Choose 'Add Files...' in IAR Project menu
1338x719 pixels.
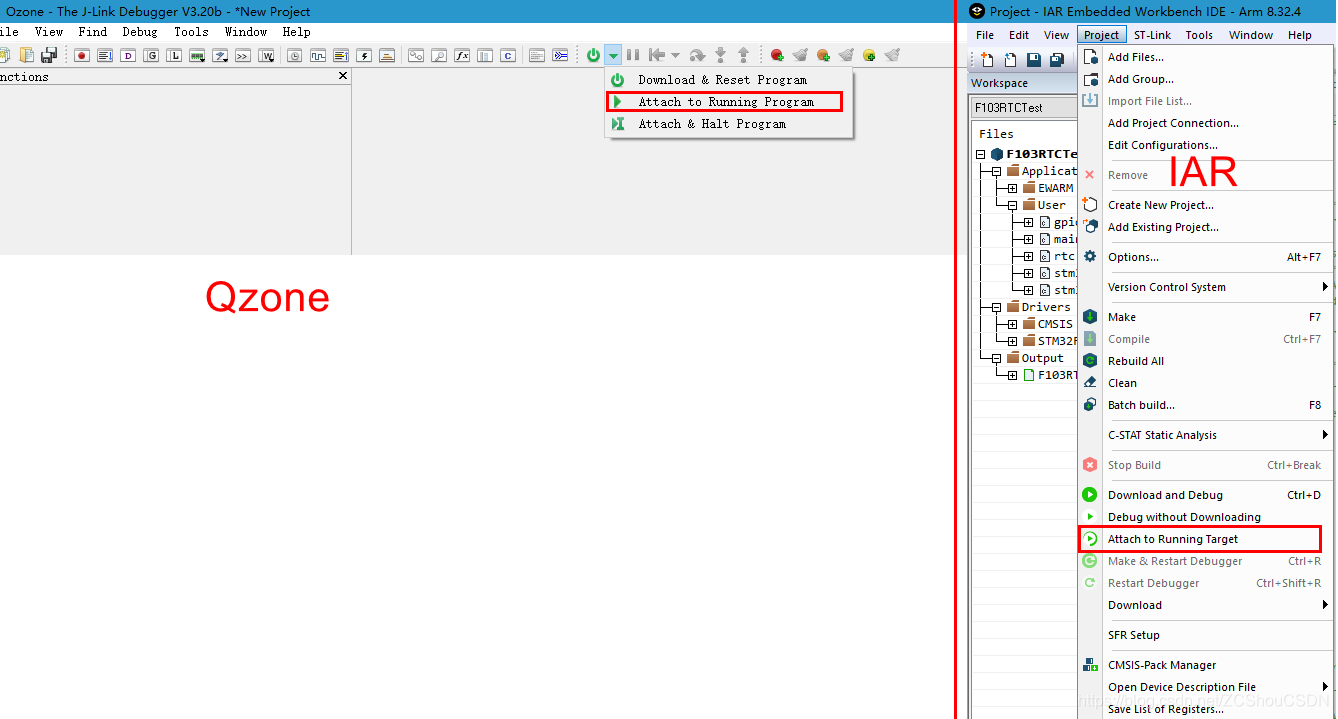(1205, 57)
